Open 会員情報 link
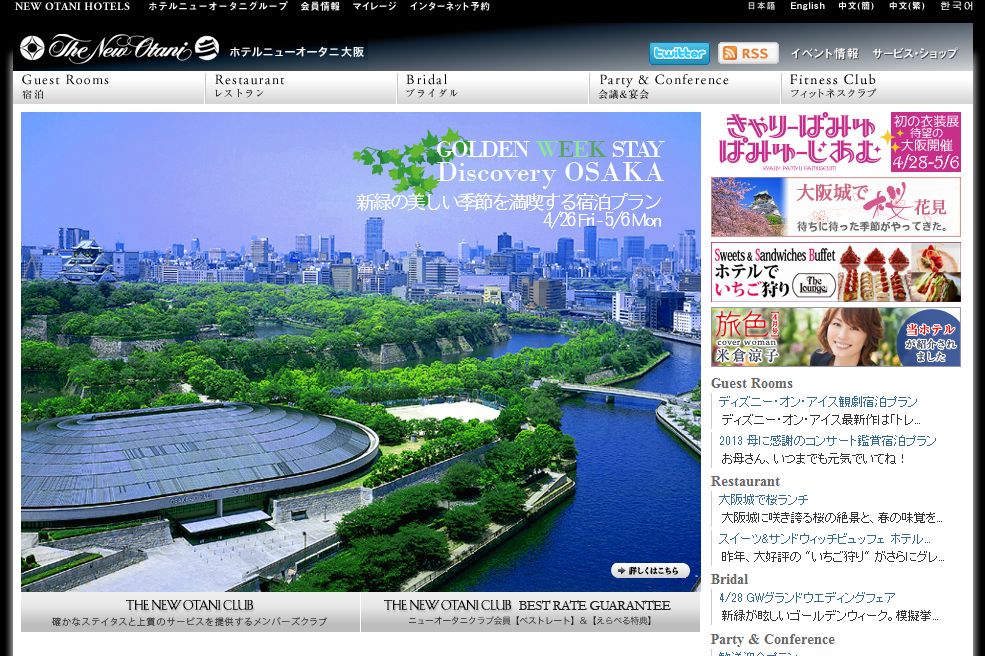The height and width of the screenshot is (656, 985). click(320, 6)
